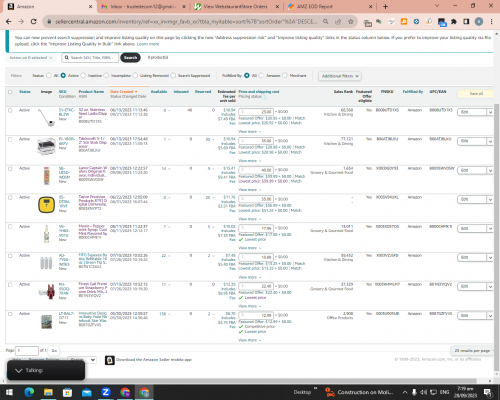This screenshot has width=500, height=400.
Task: Go back in browser history
Action: [9, 22]
